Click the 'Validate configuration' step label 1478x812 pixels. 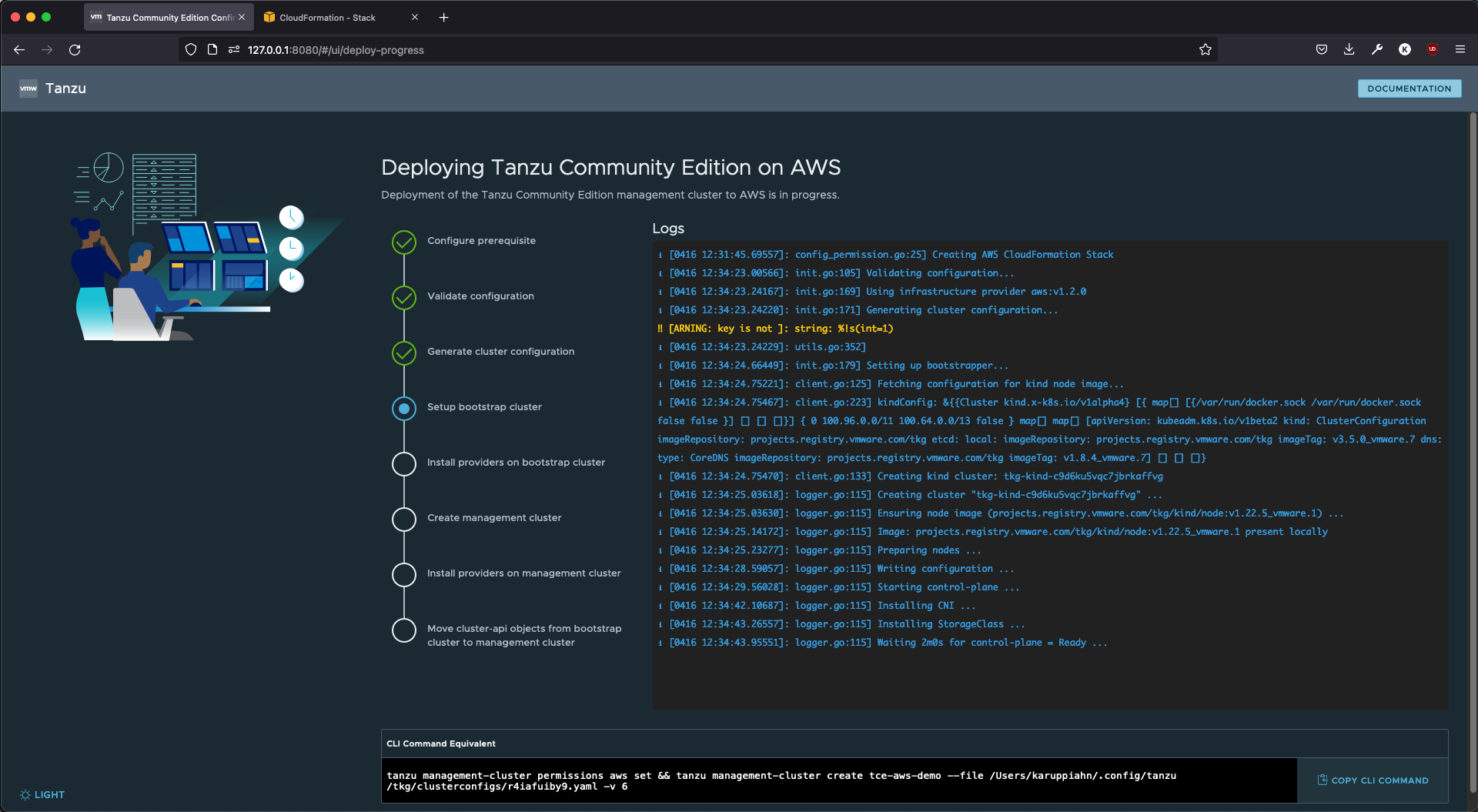tap(480, 296)
